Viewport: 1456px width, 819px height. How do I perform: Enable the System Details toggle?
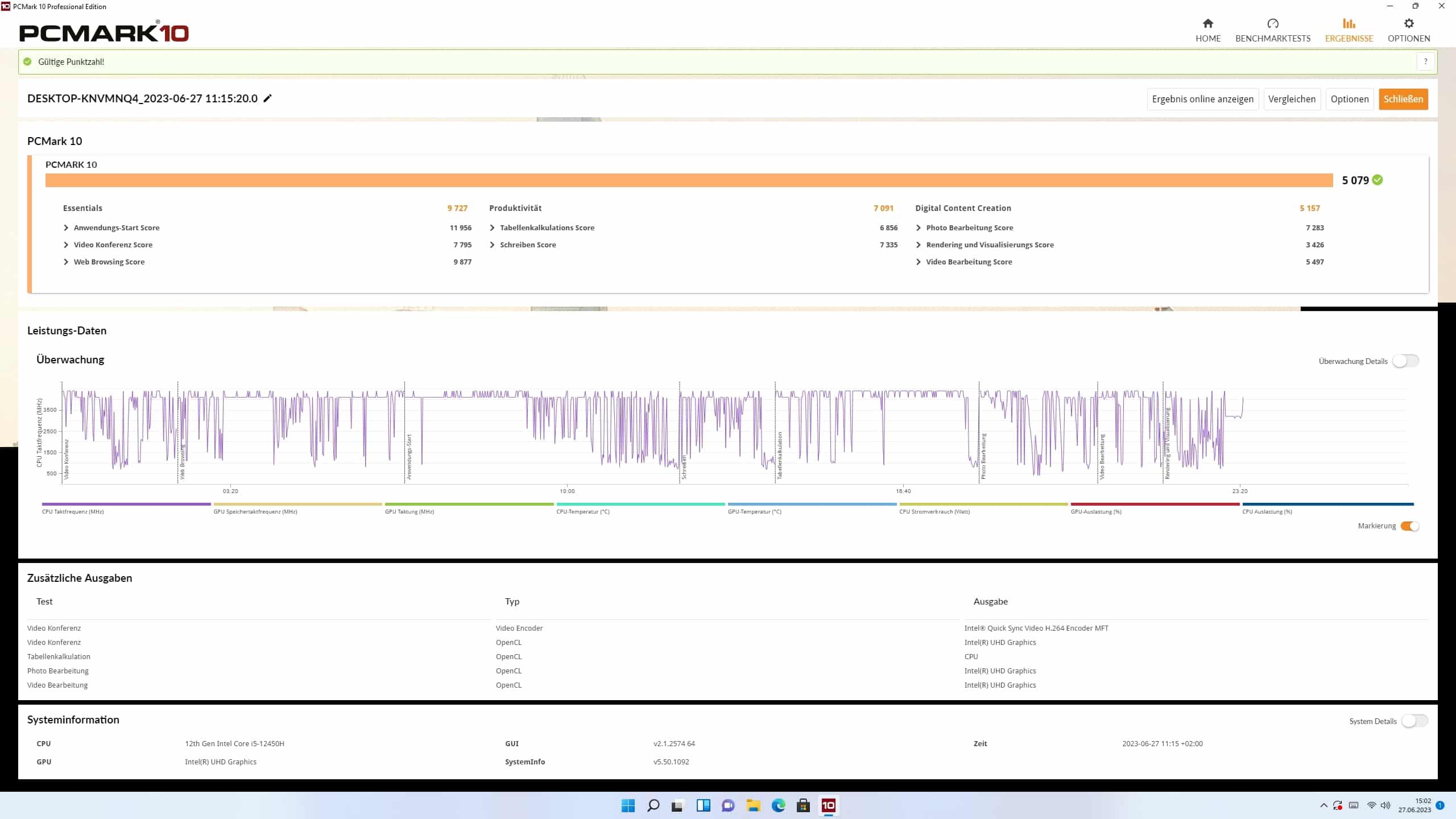(x=1414, y=721)
